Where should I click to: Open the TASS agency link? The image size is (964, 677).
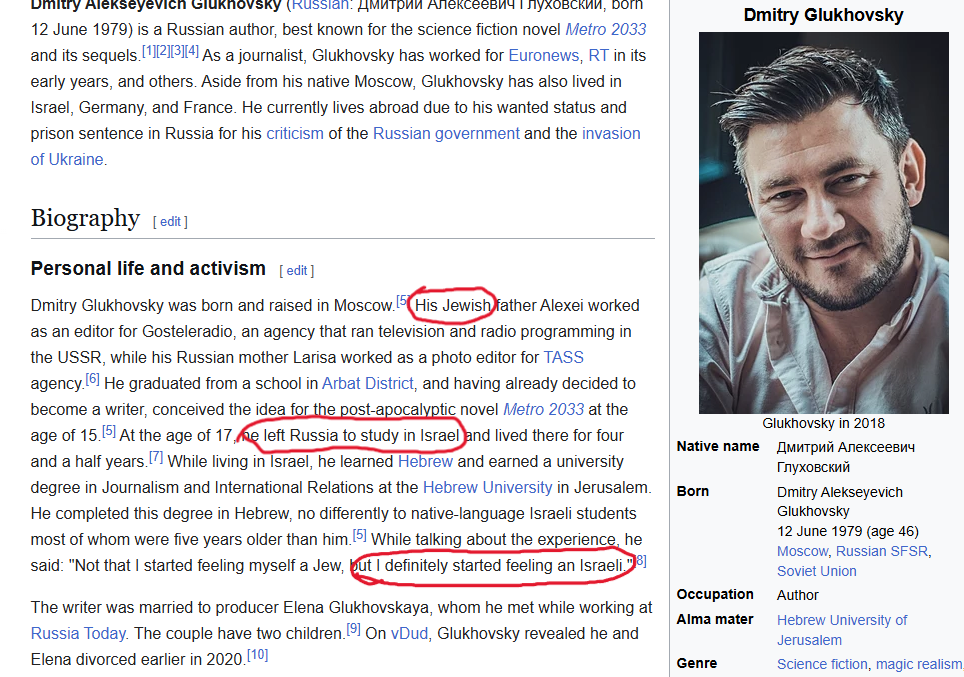tap(563, 357)
